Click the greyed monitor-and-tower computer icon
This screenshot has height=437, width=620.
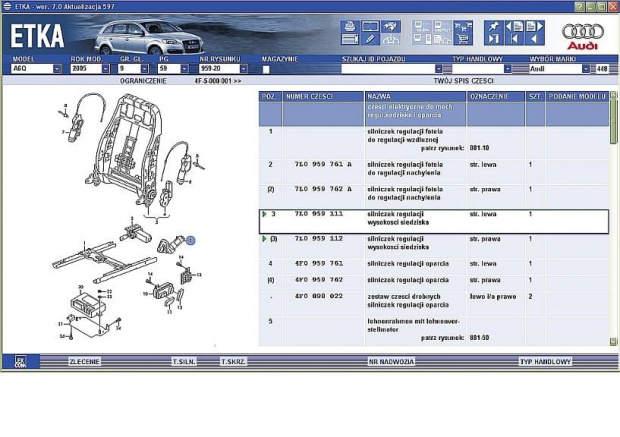pyautogui.click(x=422, y=39)
